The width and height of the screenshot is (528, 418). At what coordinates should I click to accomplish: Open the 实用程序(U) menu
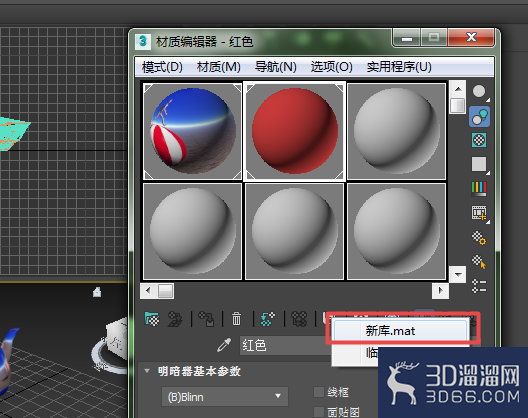click(399, 67)
